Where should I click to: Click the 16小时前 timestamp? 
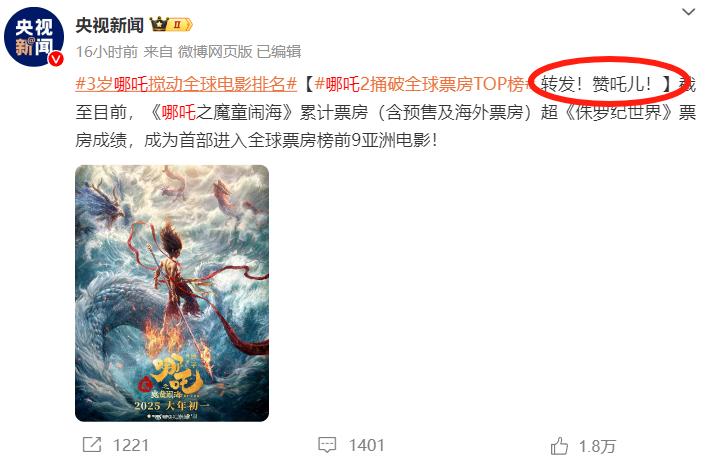coord(107,51)
